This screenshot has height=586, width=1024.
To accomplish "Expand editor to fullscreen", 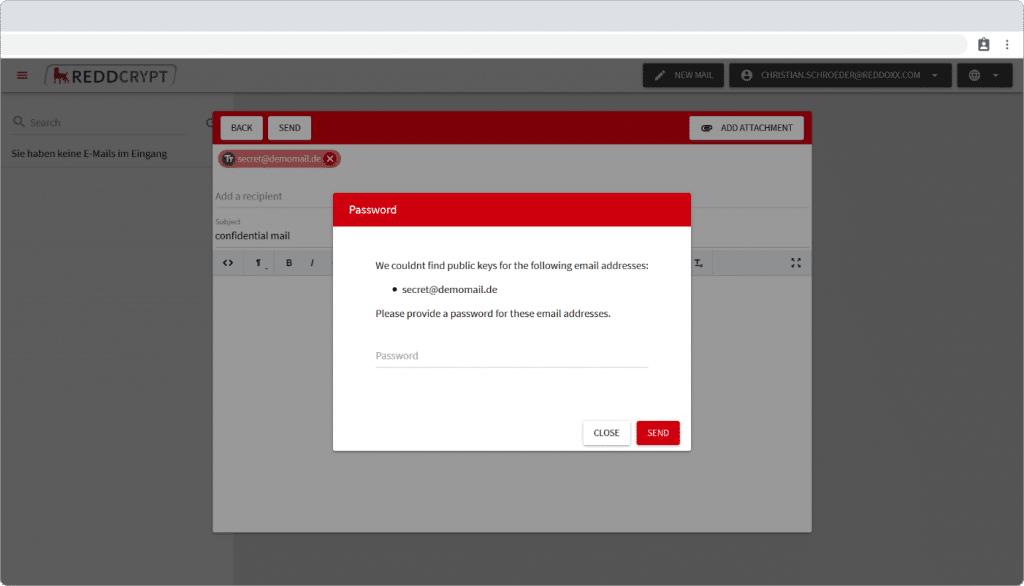I will (x=795, y=263).
